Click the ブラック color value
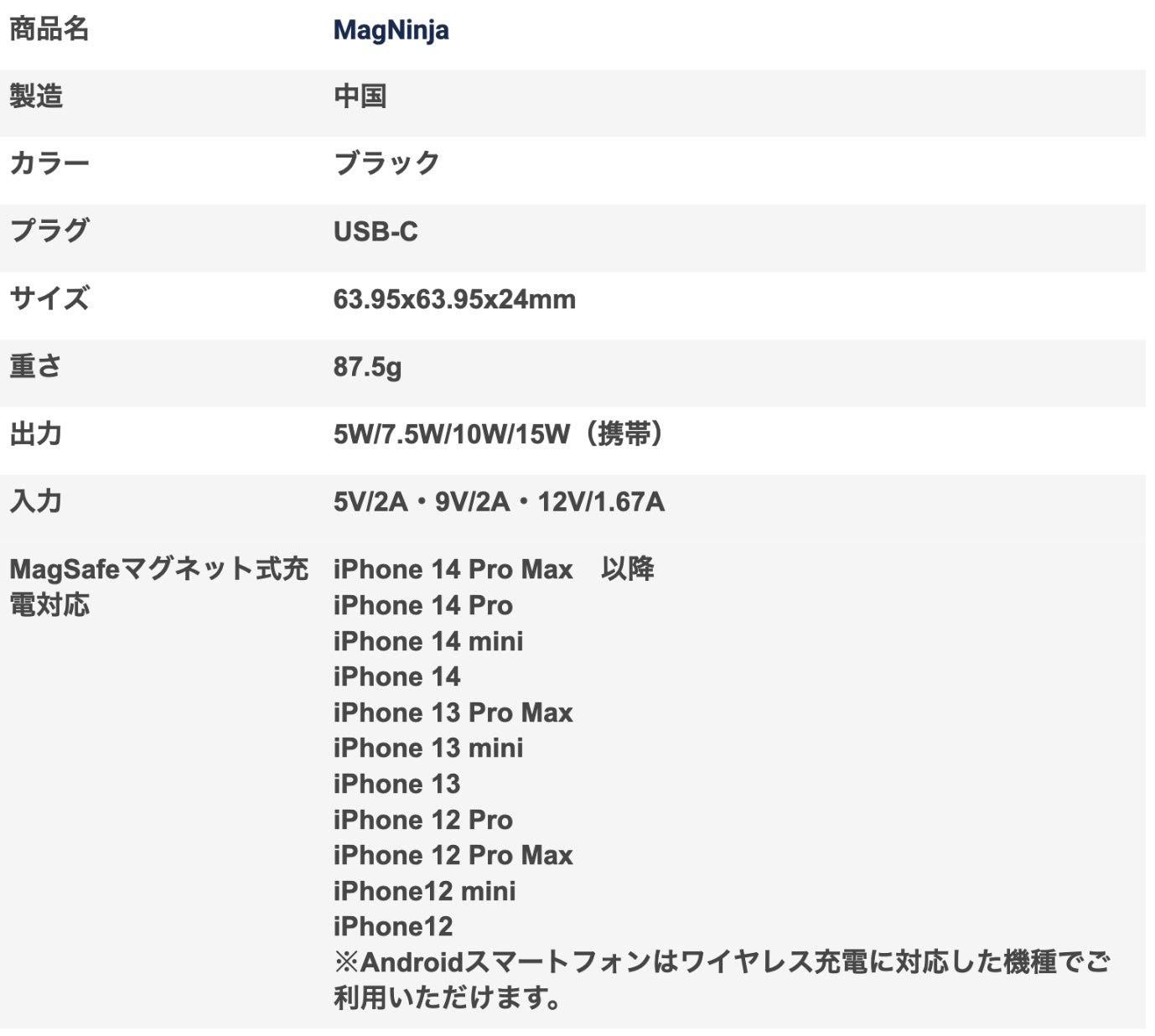 coord(386,163)
